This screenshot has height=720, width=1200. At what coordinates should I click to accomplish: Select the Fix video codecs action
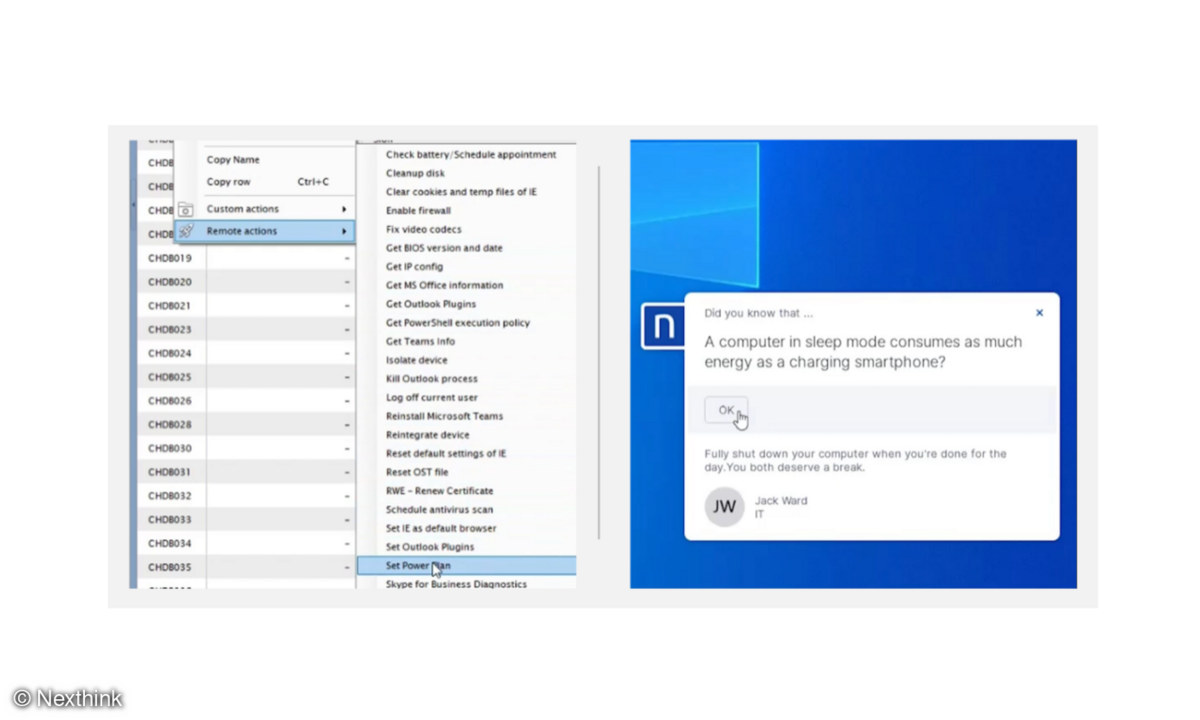424,229
